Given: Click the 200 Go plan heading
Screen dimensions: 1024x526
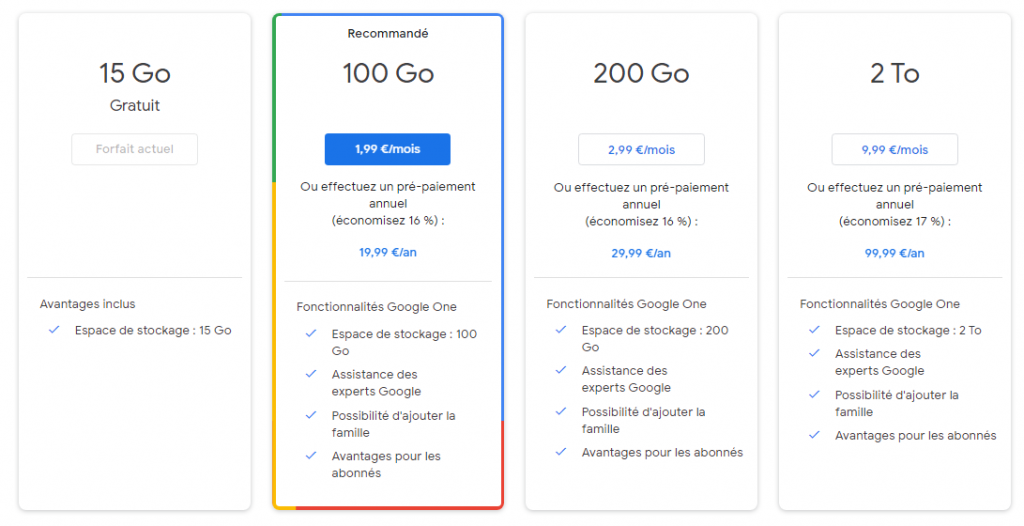Looking at the screenshot, I should pyautogui.click(x=641, y=74).
